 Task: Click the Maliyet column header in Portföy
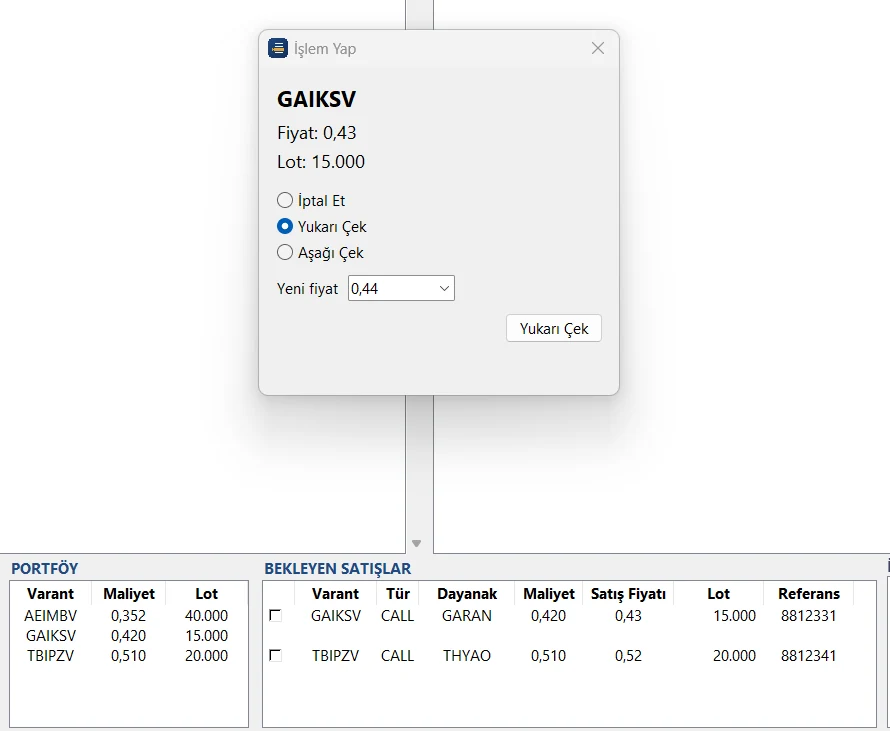coord(129,594)
